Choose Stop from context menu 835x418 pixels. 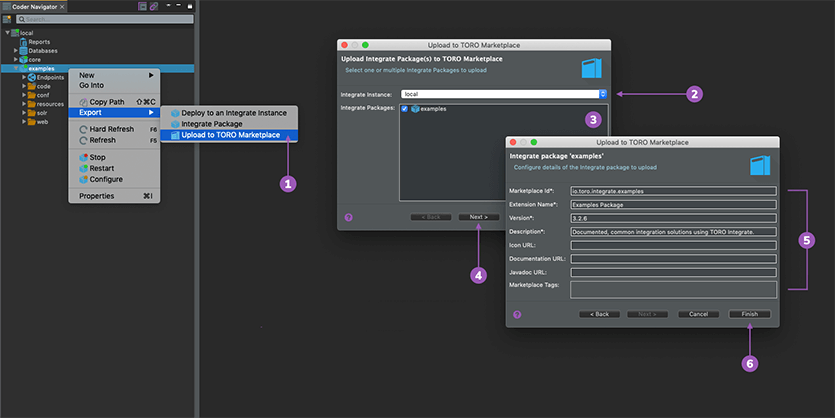tap(114, 157)
